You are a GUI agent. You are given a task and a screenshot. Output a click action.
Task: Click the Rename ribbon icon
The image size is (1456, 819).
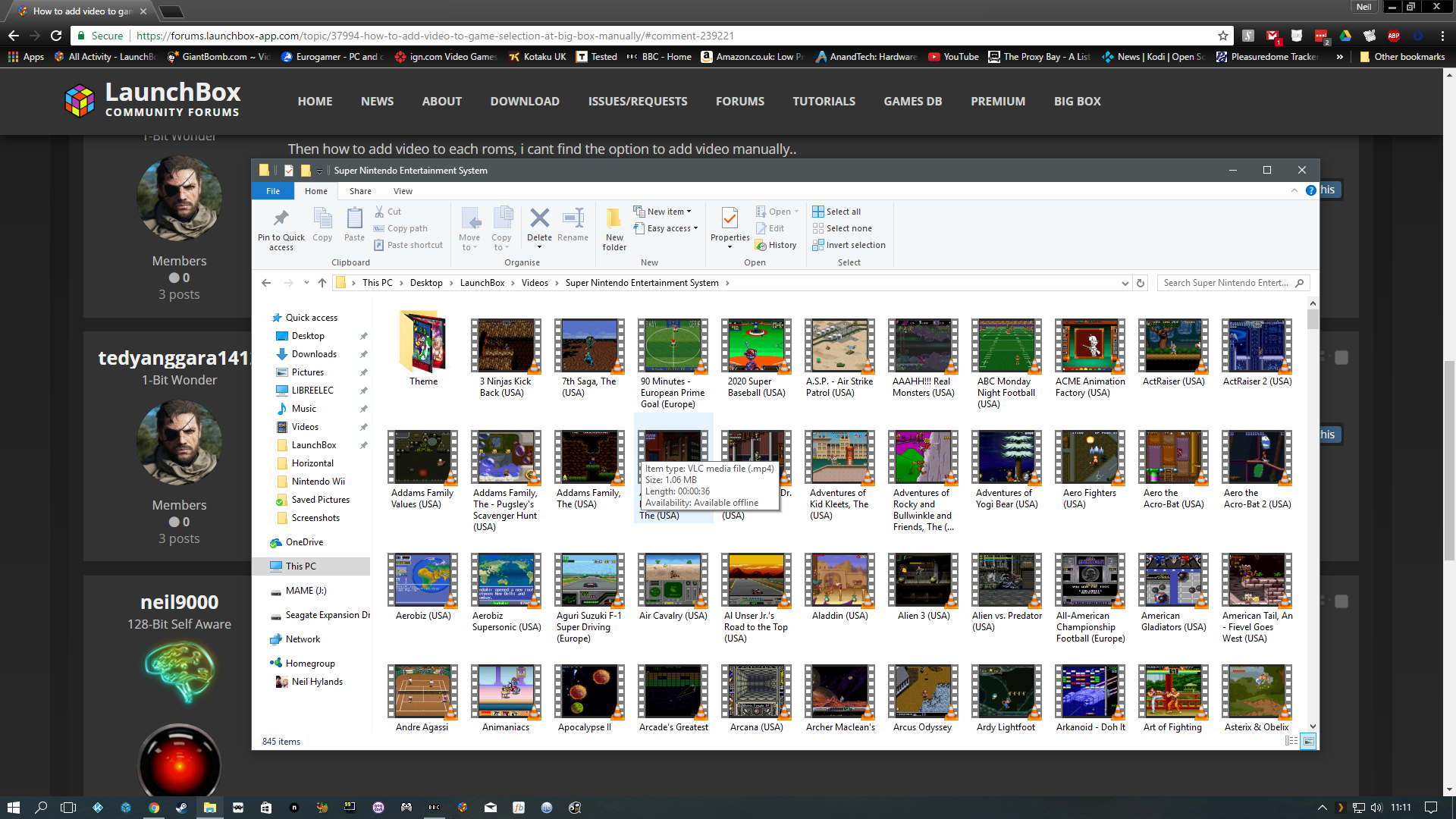coord(573,218)
